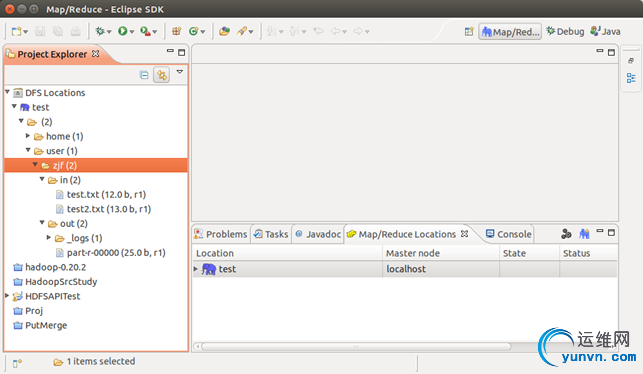Close the Map/Reduce Locations tab
The image size is (643, 374).
[464, 234]
